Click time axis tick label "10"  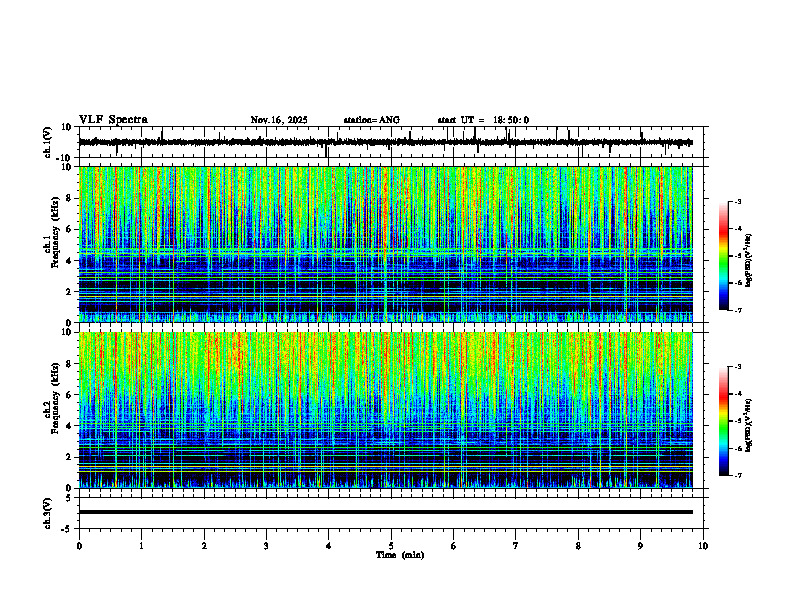pos(703,546)
